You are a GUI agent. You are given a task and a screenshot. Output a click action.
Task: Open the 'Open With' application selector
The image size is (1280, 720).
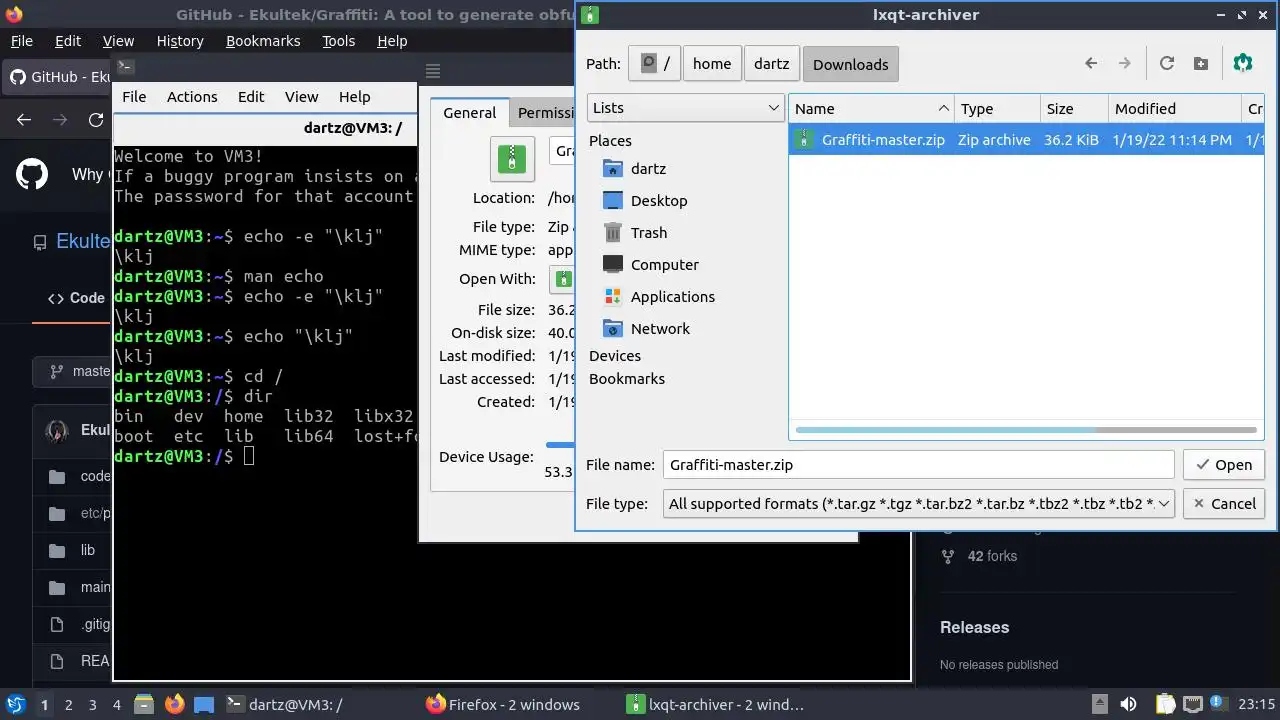[x=562, y=279]
